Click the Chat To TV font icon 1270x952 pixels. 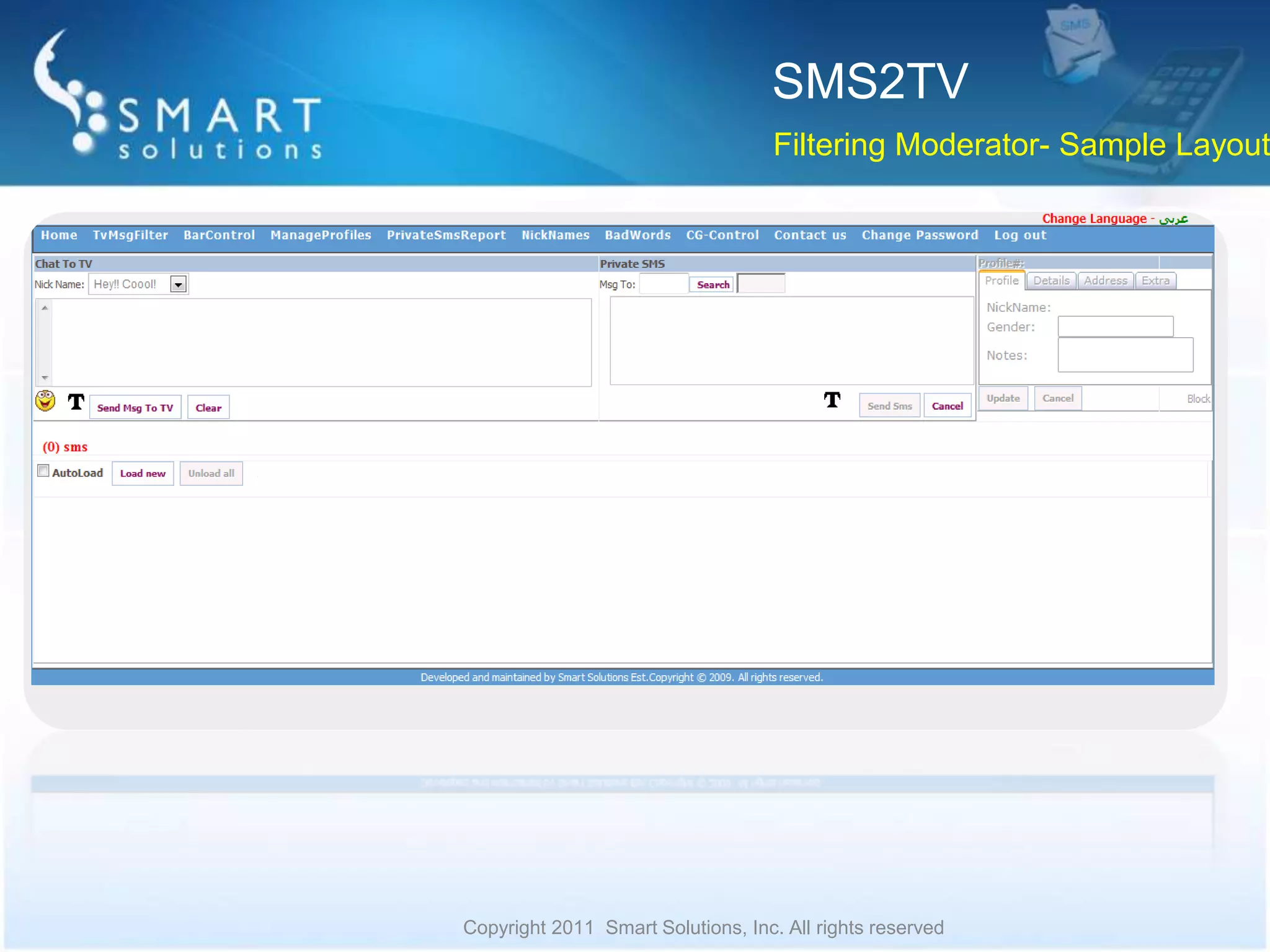pos(76,402)
